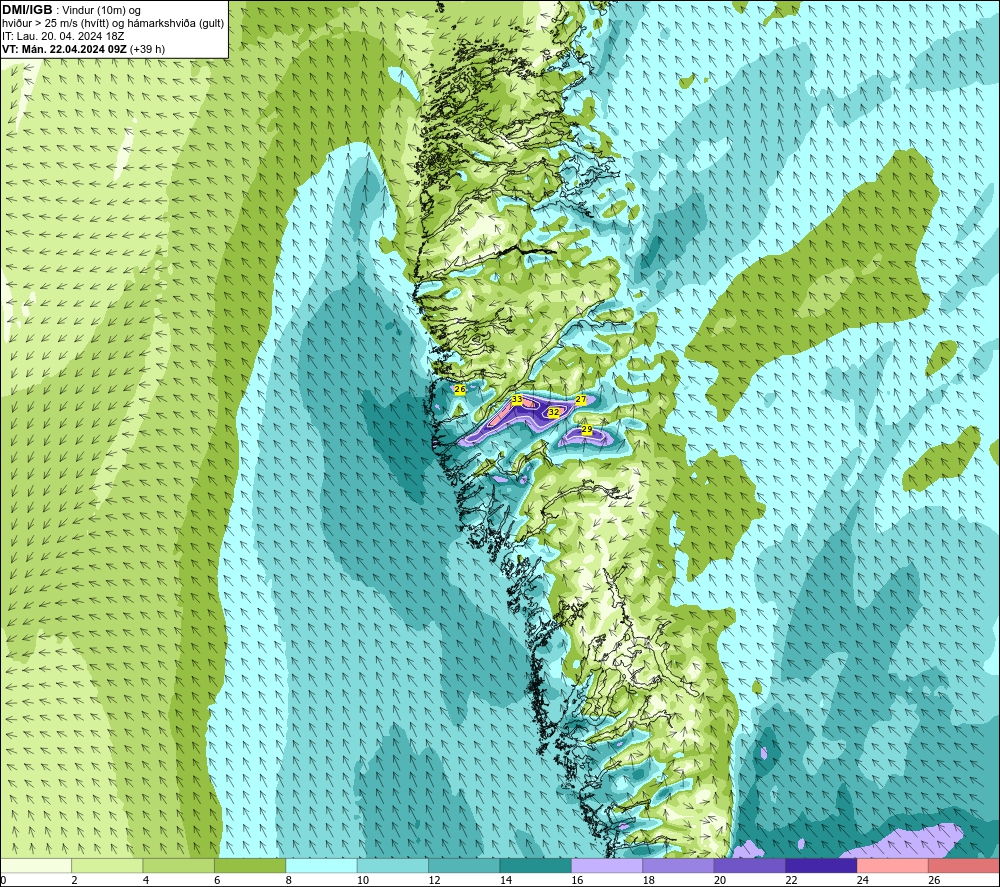The width and height of the screenshot is (1000, 887).
Task: Click the yellow 32 gust label on the map
Action: (x=554, y=413)
